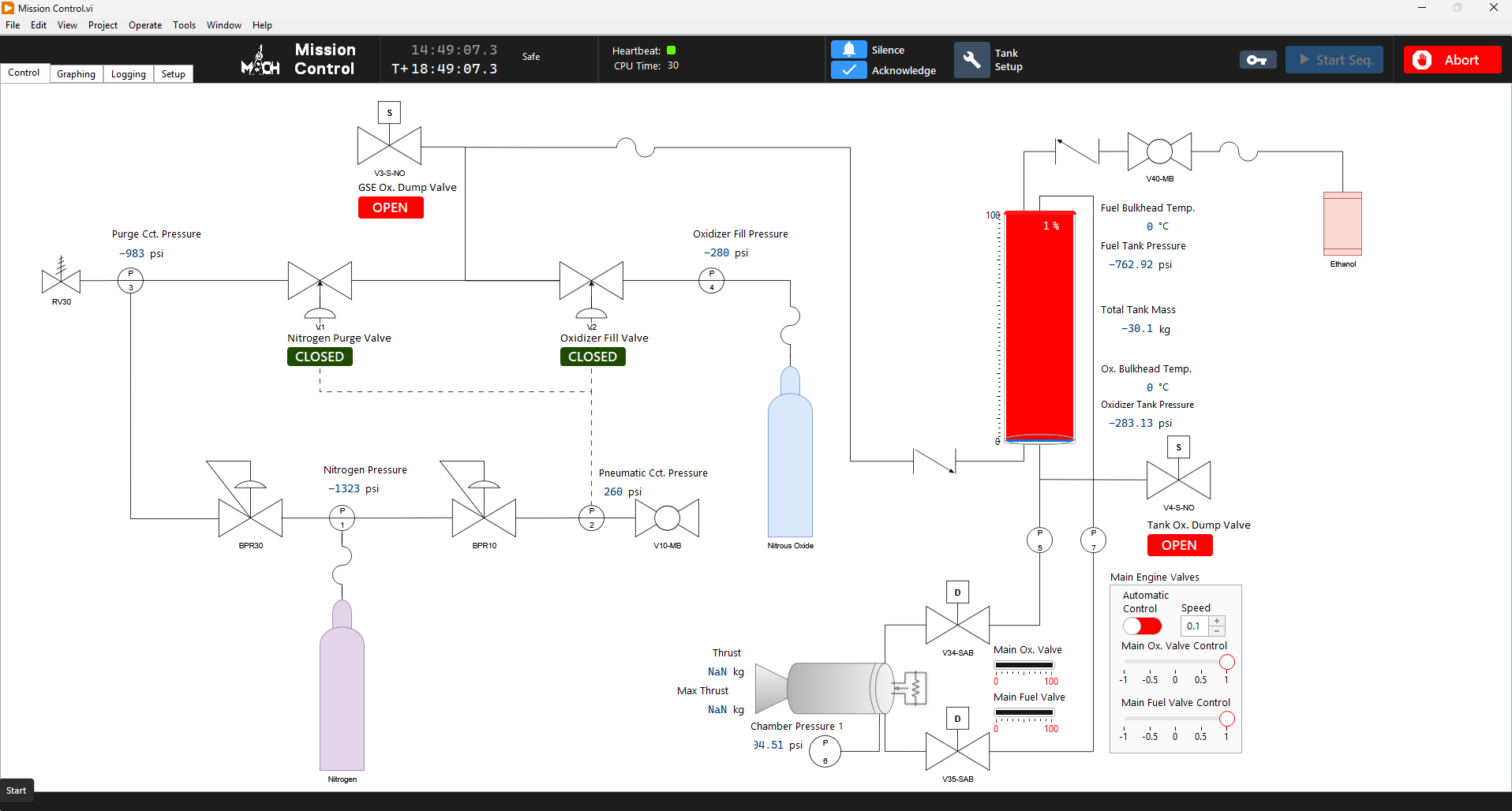Disable the Automatic Control toggle

coord(1142,626)
